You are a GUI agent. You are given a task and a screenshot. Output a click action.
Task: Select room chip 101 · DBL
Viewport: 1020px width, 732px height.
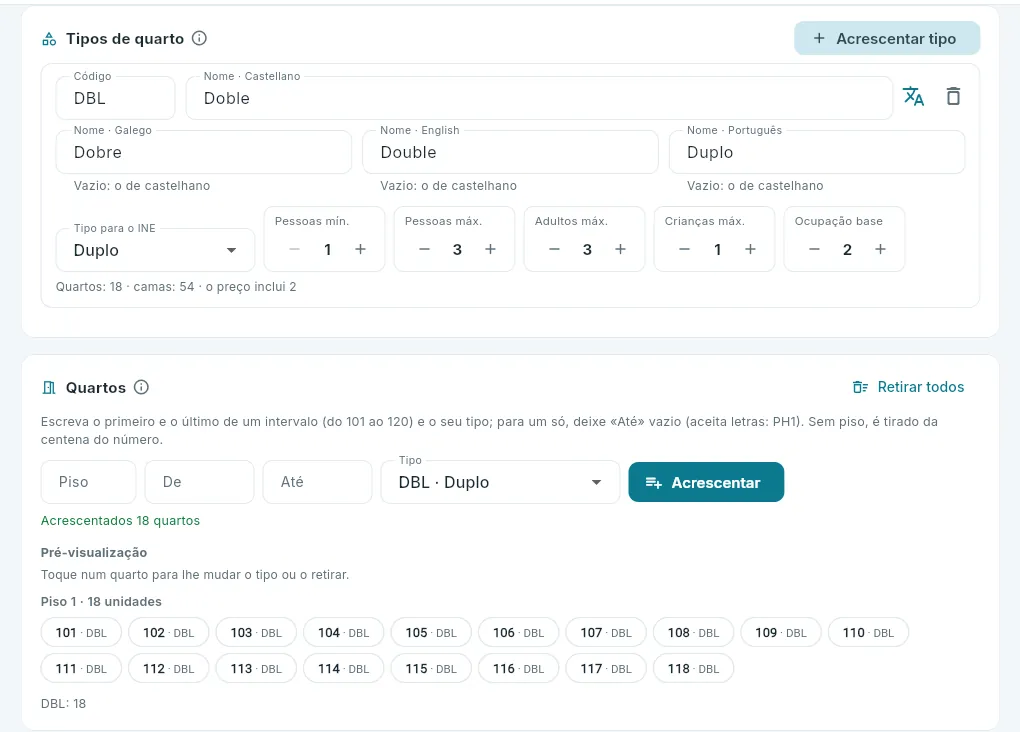pyautogui.click(x=81, y=632)
